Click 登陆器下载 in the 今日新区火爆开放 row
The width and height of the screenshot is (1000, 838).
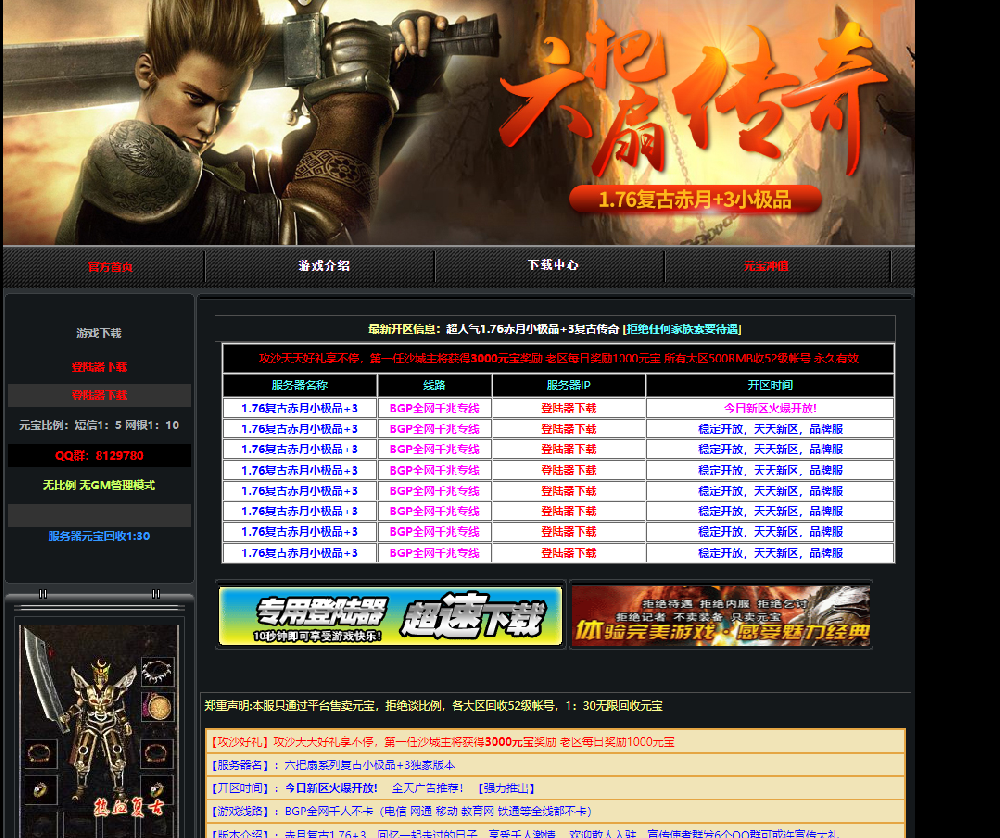tap(568, 408)
